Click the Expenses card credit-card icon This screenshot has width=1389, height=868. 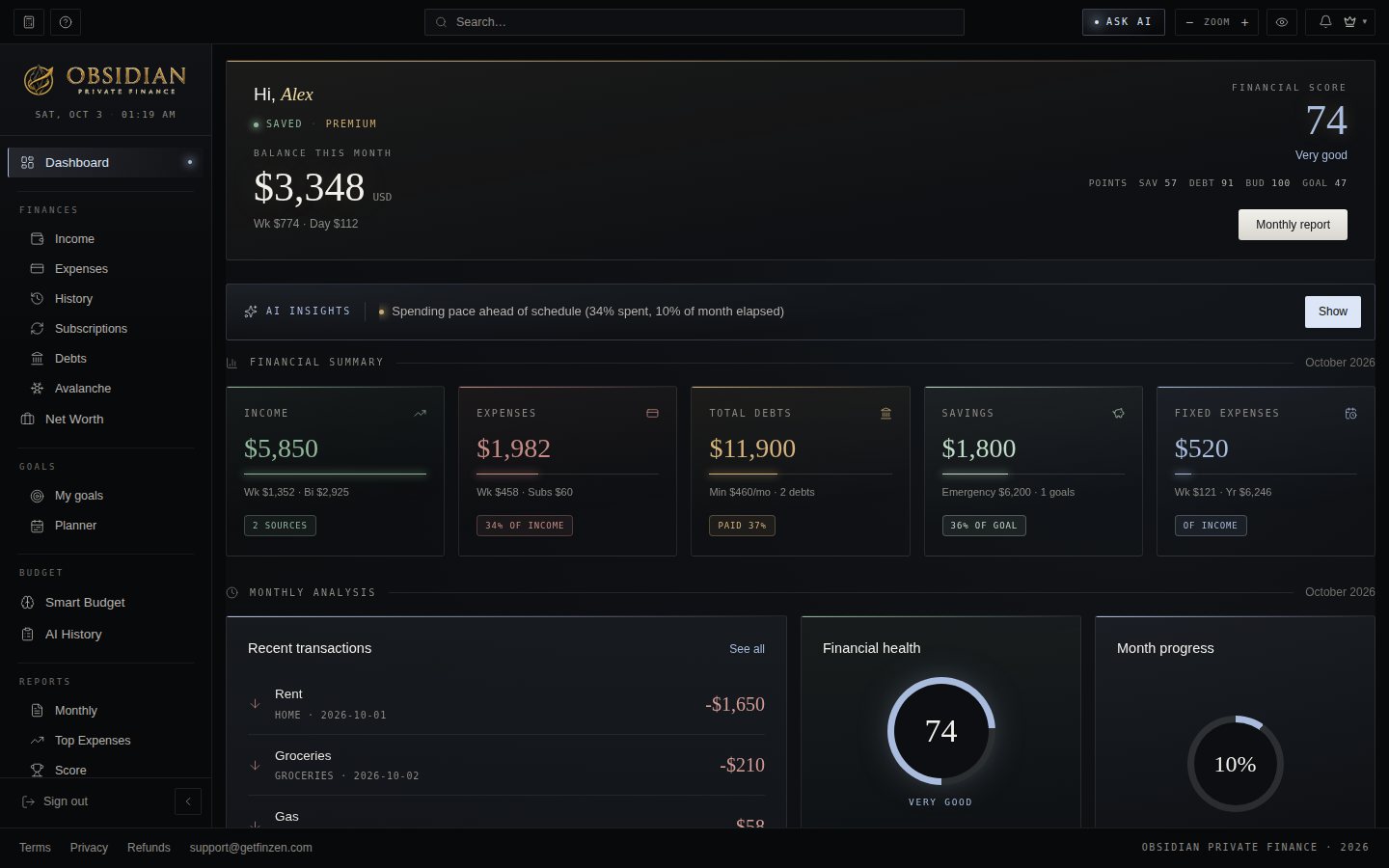[x=652, y=413]
